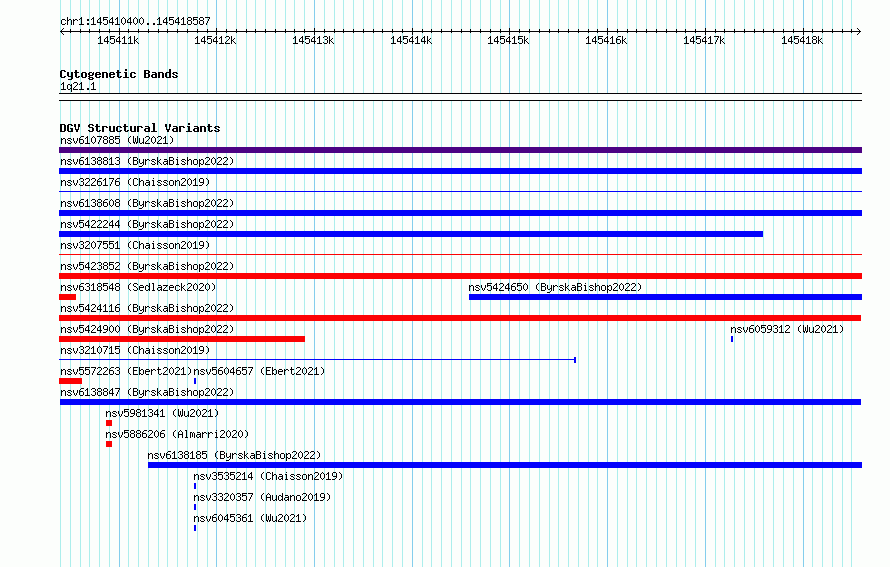The width and height of the screenshot is (890, 567).
Task: Open nsv6059312 (Wu2021) label
Action: 787,329
